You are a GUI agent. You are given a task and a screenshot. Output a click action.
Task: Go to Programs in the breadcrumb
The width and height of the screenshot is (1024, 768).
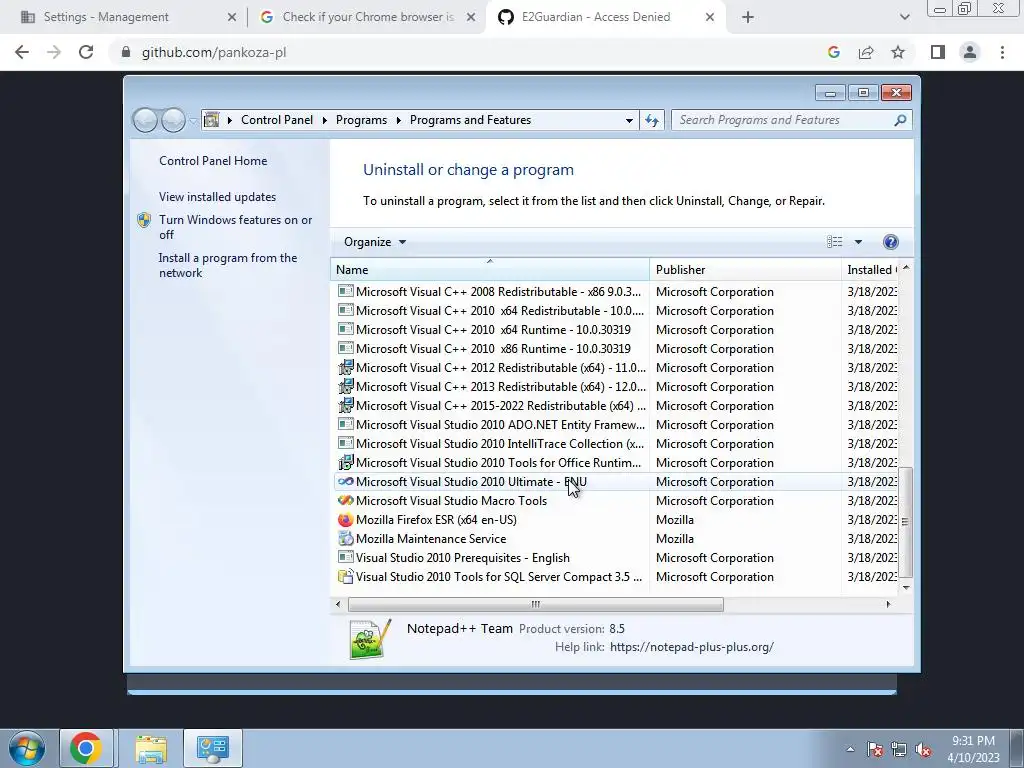(361, 120)
